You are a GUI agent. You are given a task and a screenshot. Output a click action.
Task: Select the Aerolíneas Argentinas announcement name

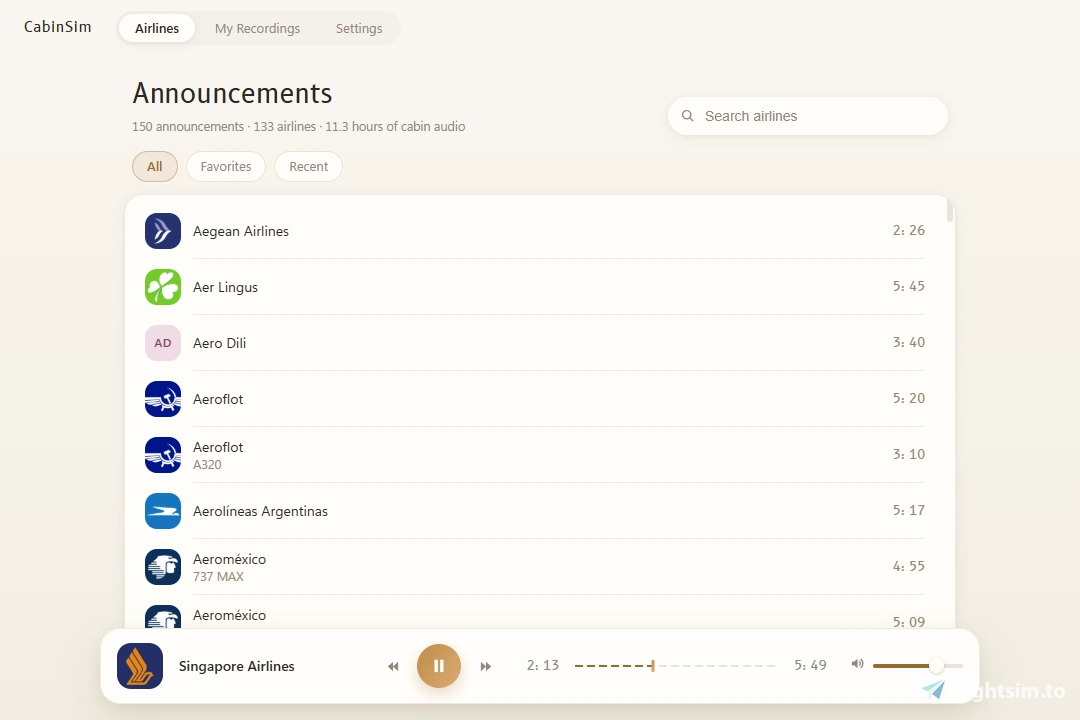260,511
